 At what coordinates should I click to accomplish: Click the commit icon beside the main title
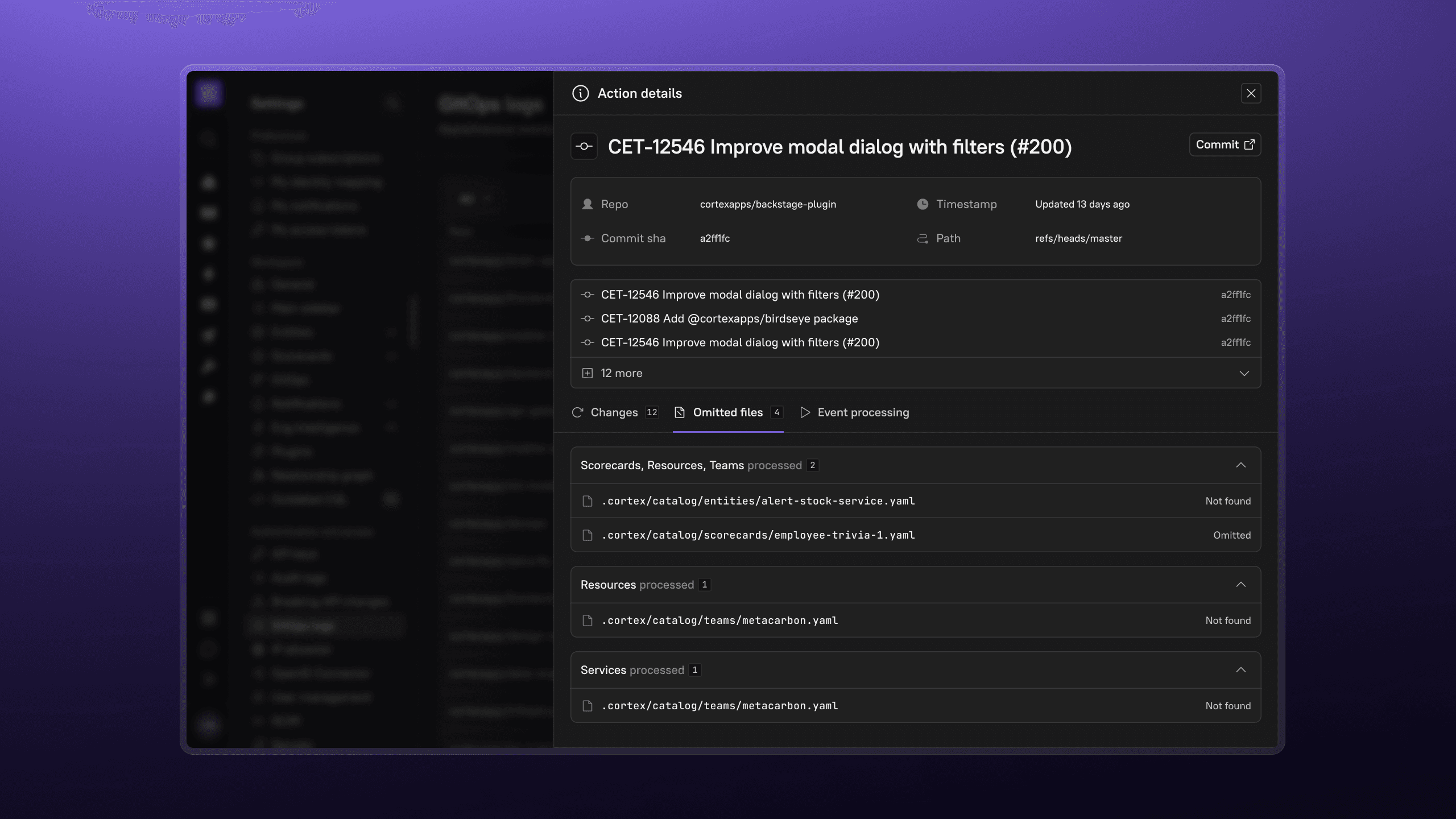584,146
